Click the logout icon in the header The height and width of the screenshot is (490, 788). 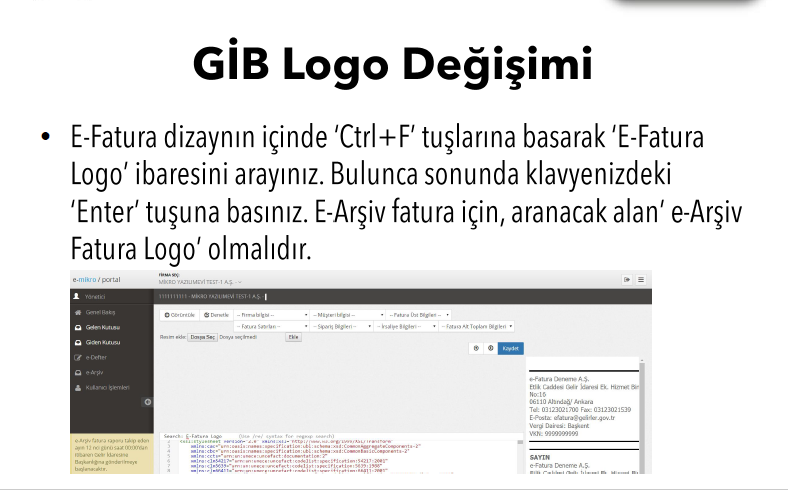[x=627, y=279]
